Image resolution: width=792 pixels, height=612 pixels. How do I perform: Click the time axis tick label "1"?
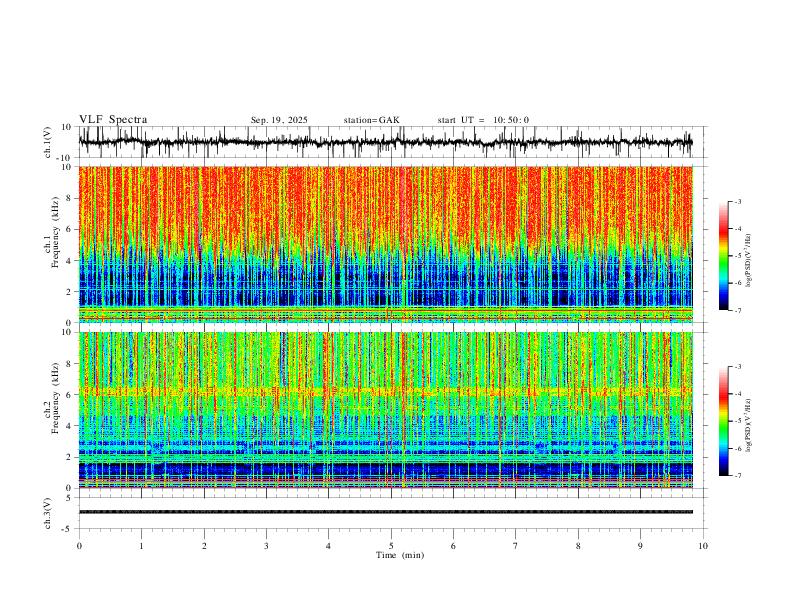(141, 546)
